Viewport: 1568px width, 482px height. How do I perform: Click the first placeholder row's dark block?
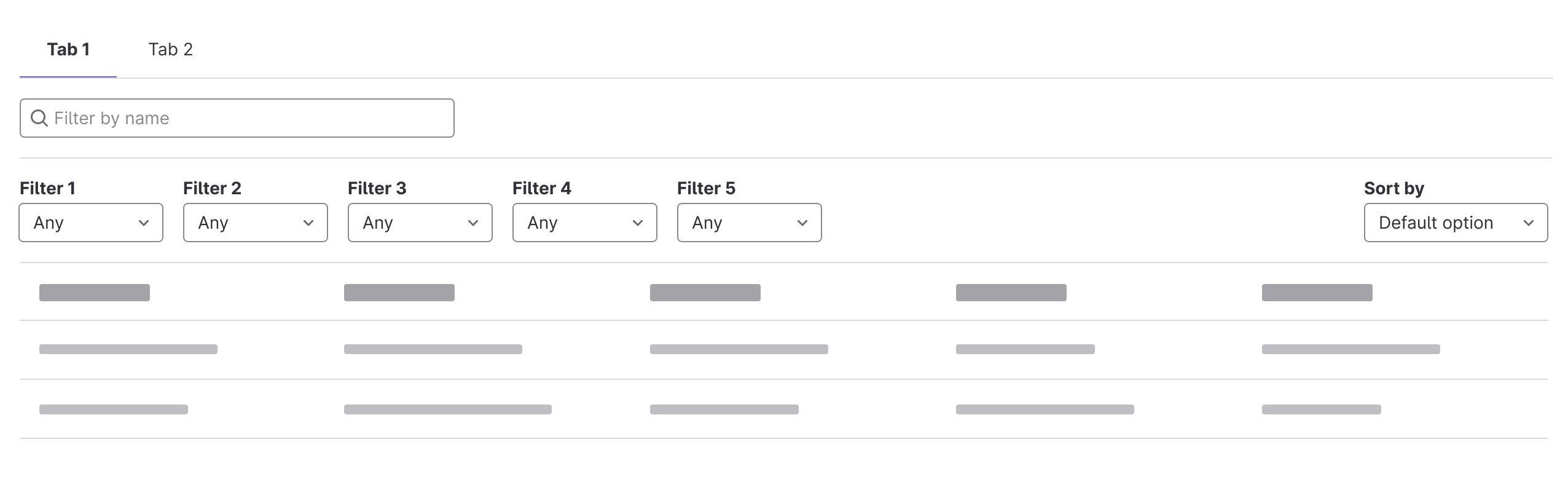(95, 293)
